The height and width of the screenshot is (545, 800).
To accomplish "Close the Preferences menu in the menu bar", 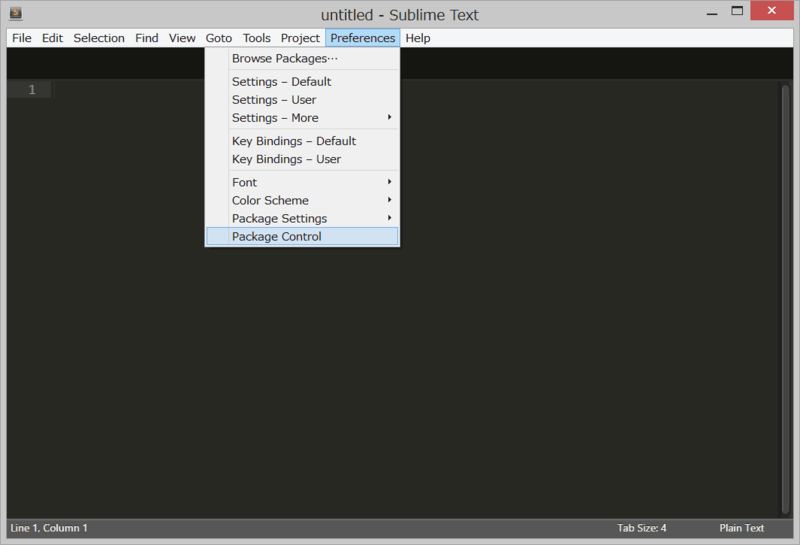I will pos(363,38).
